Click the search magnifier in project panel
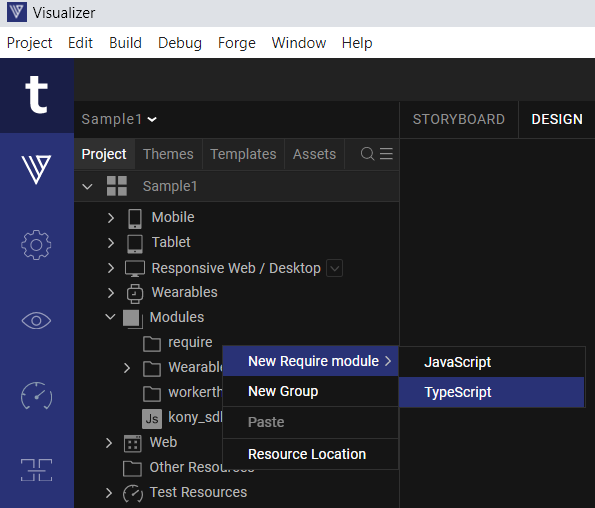 (367, 154)
